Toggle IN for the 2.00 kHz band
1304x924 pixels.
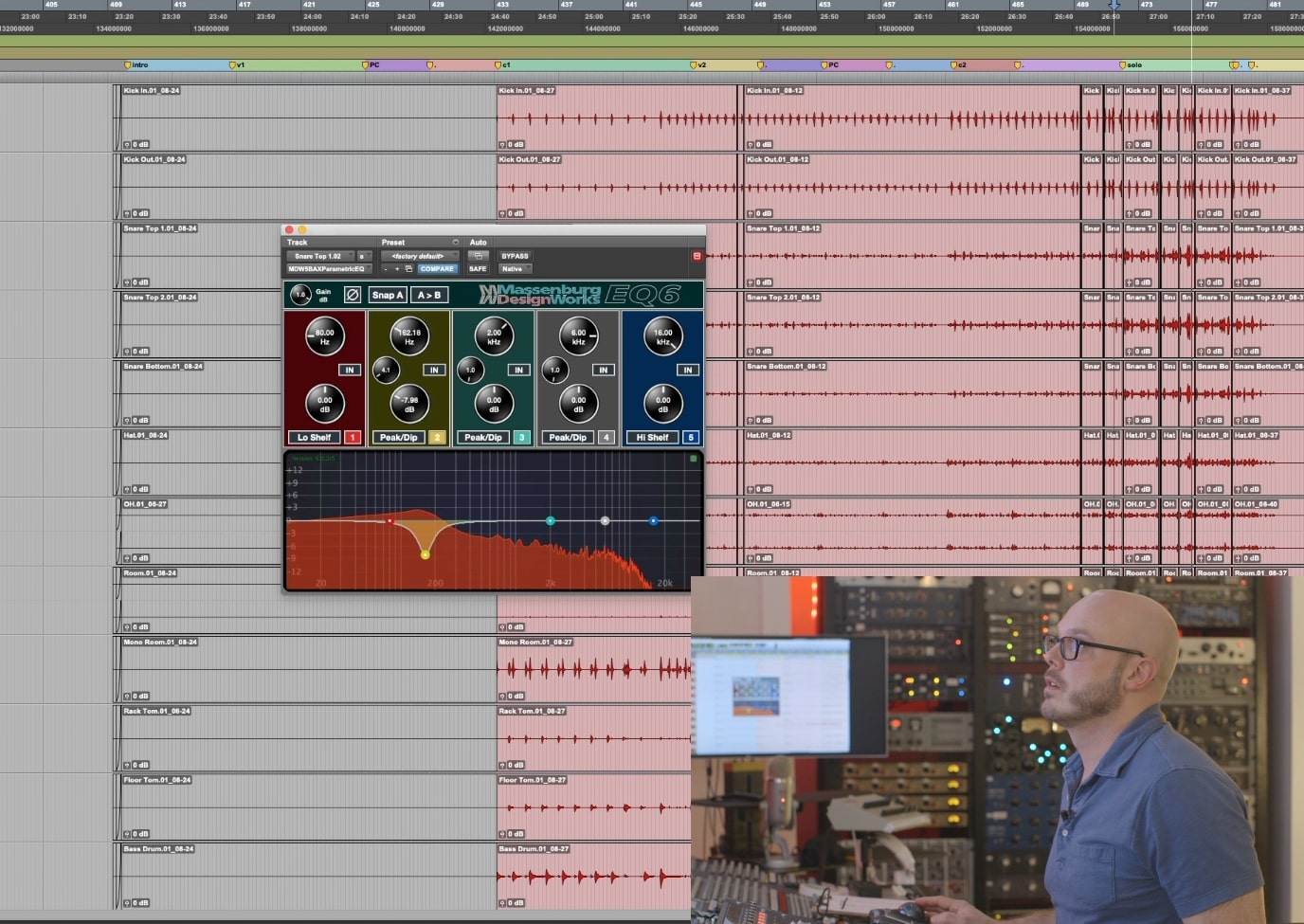[x=518, y=371]
